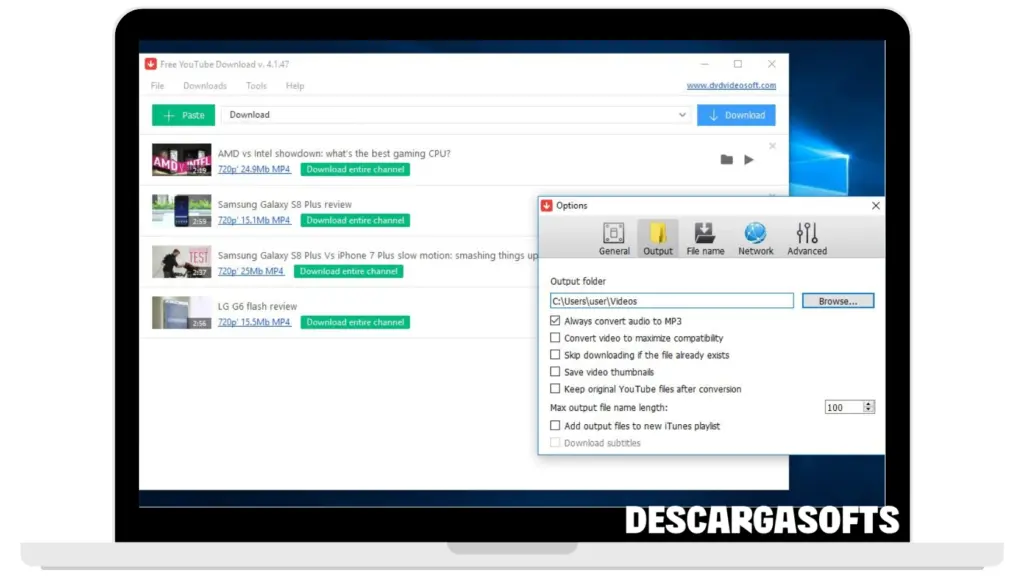Change format of LG G6 flash review
Viewport: 1024px width, 576px height.
254,323
